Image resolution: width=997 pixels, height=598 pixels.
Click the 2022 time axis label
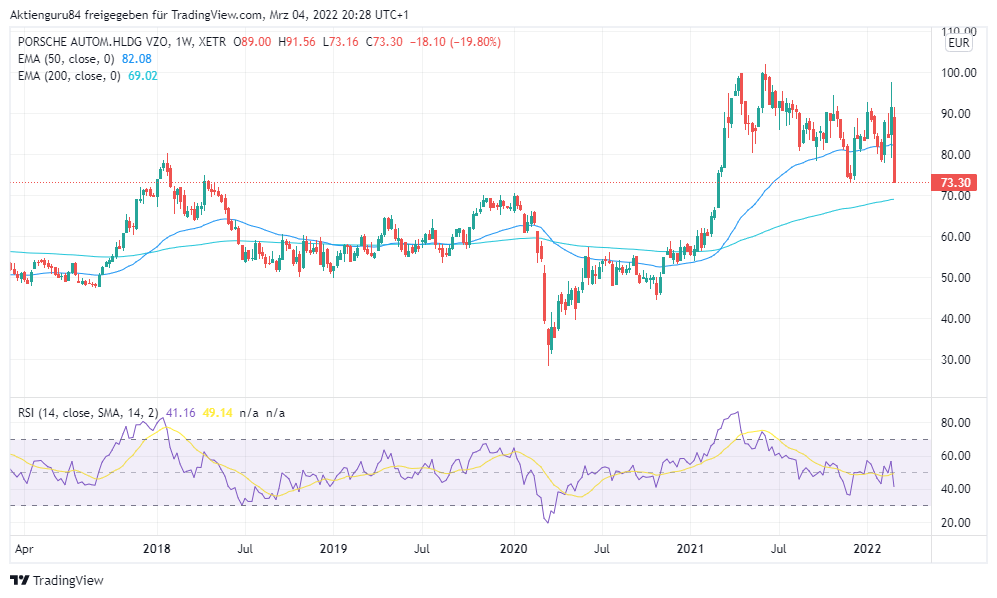pyautogui.click(x=867, y=548)
